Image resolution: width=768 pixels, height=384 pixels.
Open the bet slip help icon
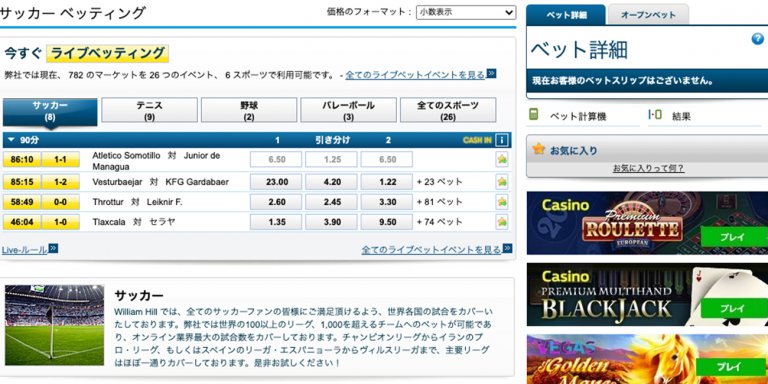(x=757, y=39)
